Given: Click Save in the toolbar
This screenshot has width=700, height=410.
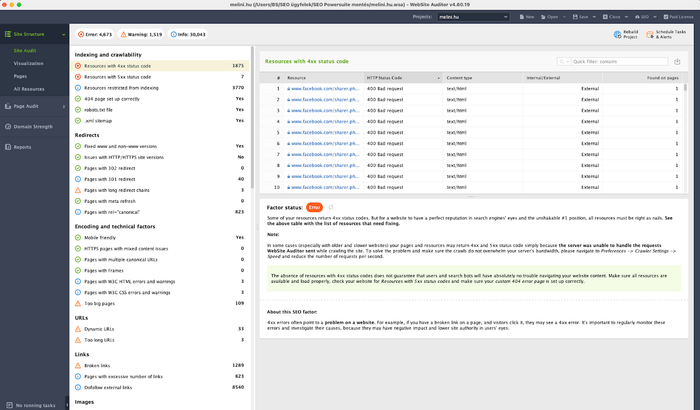Looking at the screenshot, I should pyautogui.click(x=580, y=17).
